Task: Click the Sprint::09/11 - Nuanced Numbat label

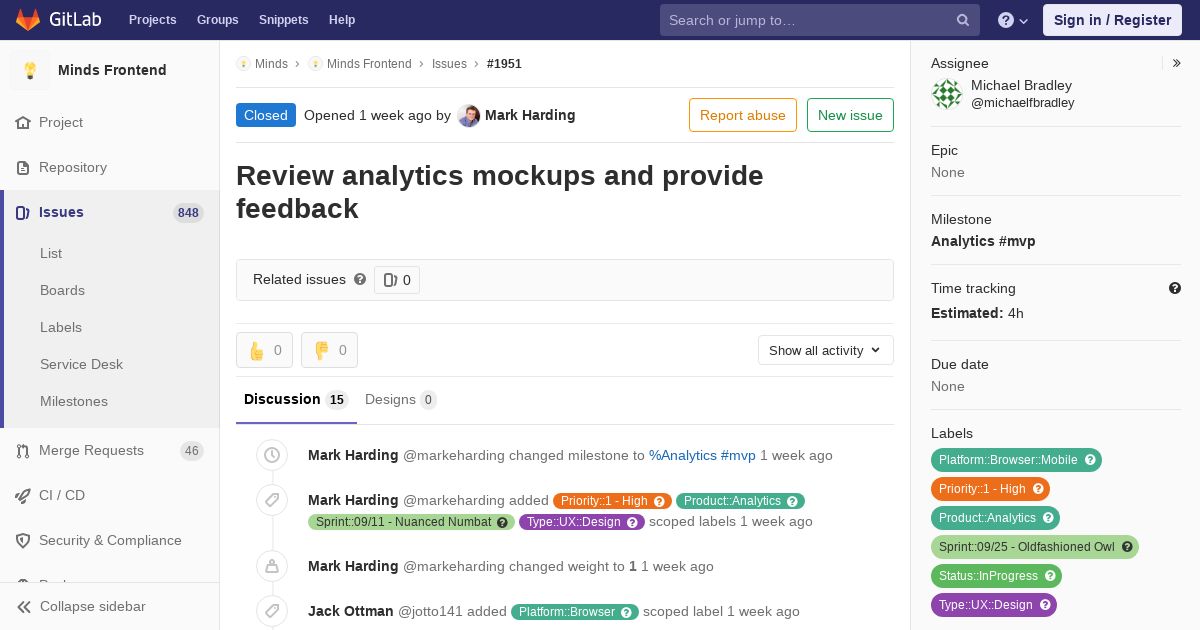Action: (411, 522)
